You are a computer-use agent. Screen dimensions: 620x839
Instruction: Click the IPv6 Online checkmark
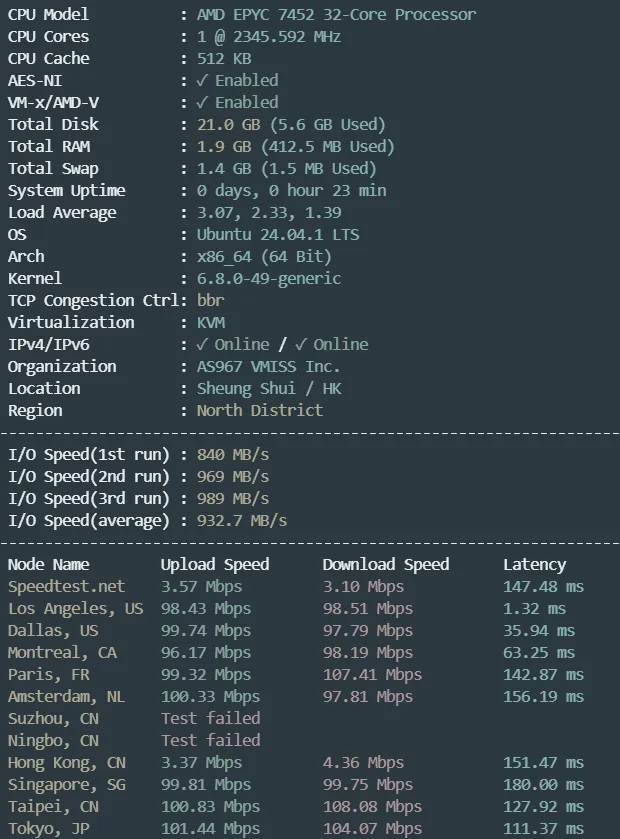pyautogui.click(x=301, y=345)
